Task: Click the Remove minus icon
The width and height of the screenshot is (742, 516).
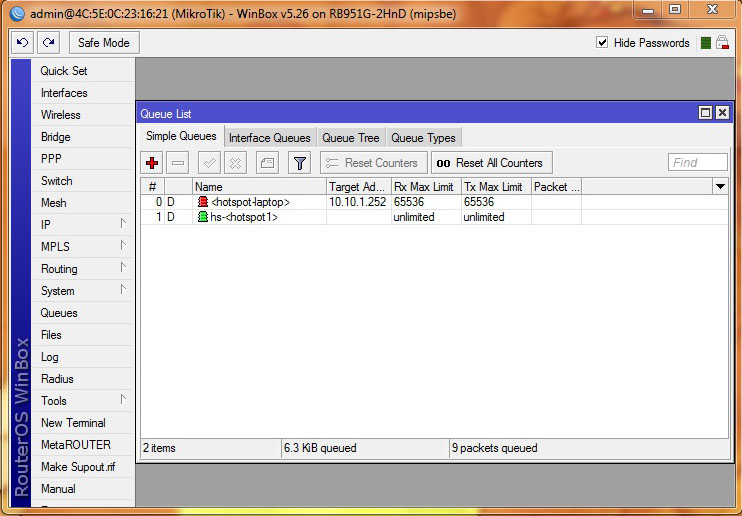Action: click(x=178, y=163)
